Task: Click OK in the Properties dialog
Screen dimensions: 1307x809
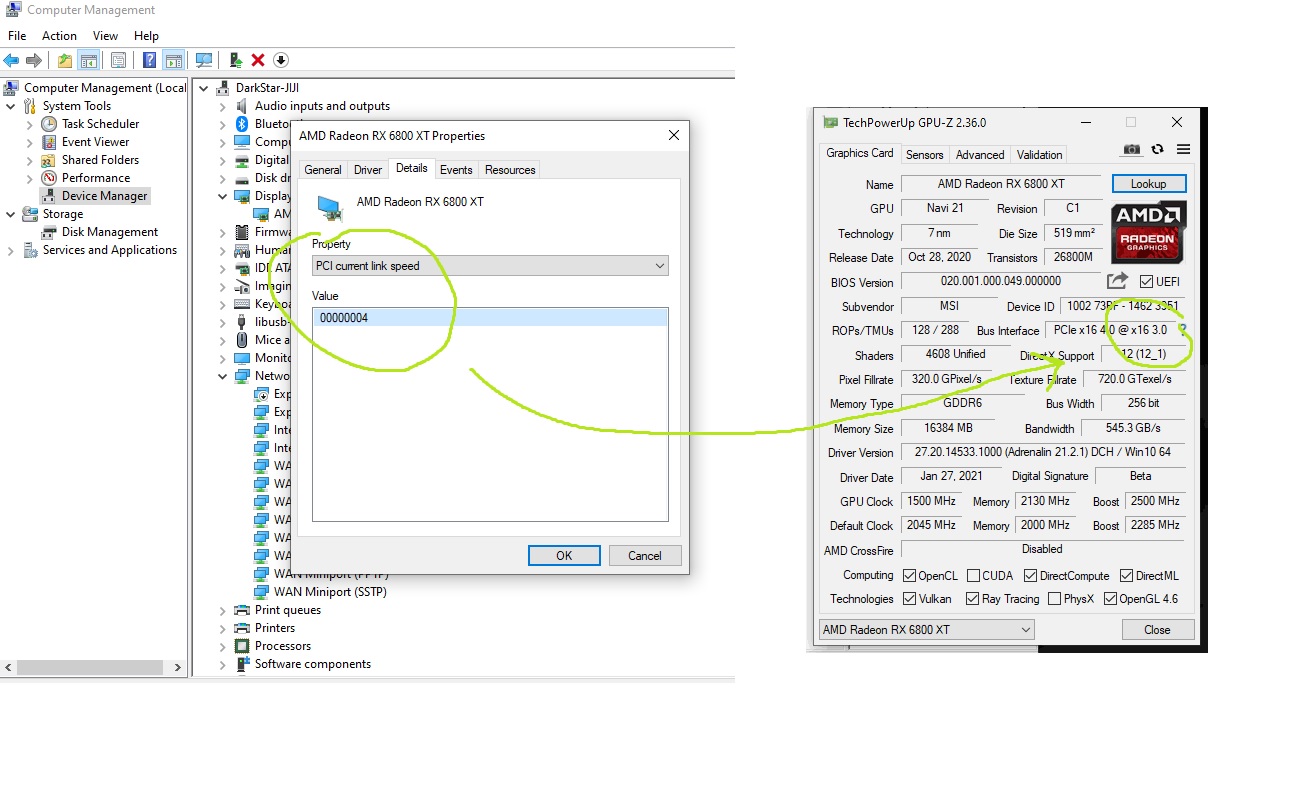Action: coord(564,556)
